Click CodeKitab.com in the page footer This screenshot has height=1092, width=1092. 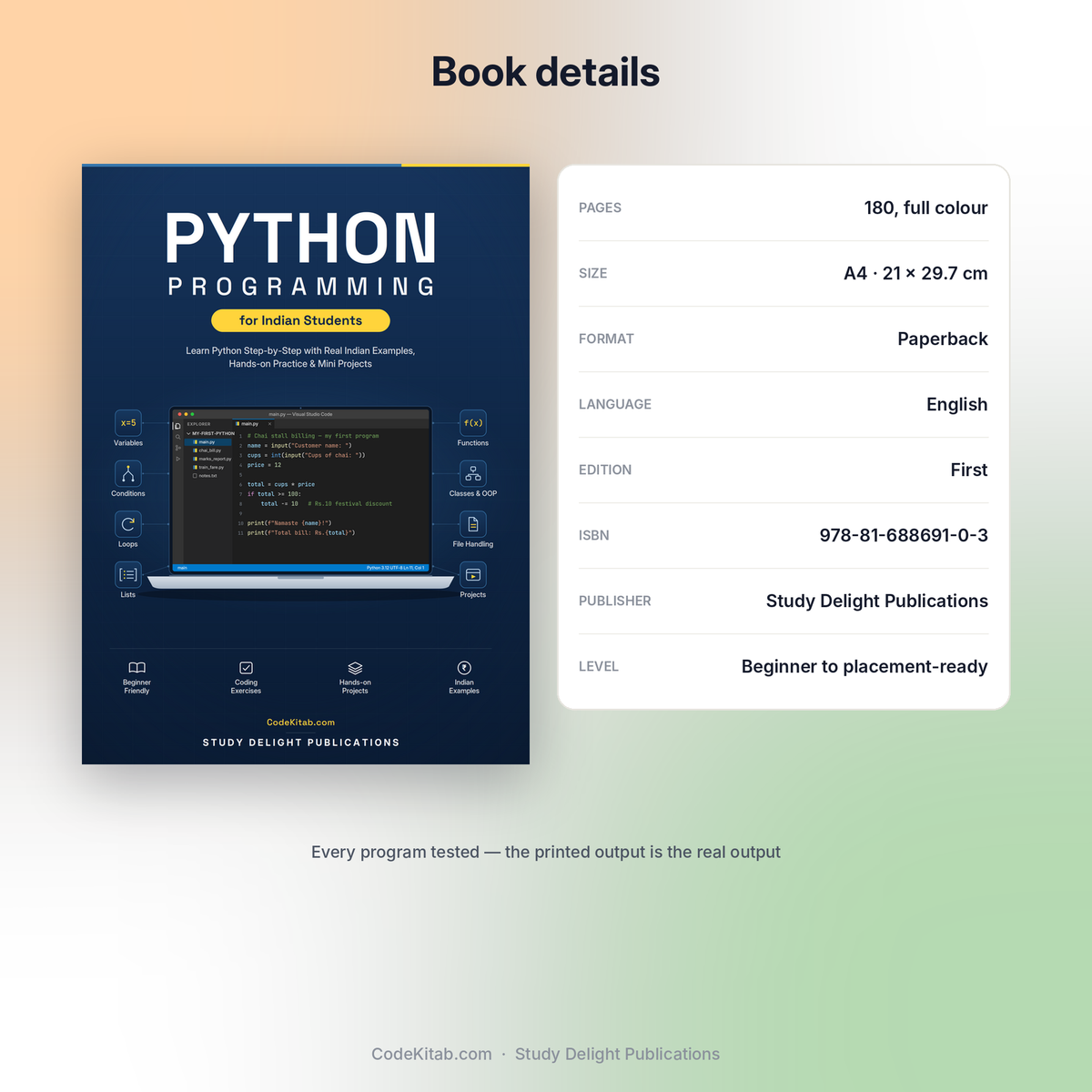(x=431, y=1054)
